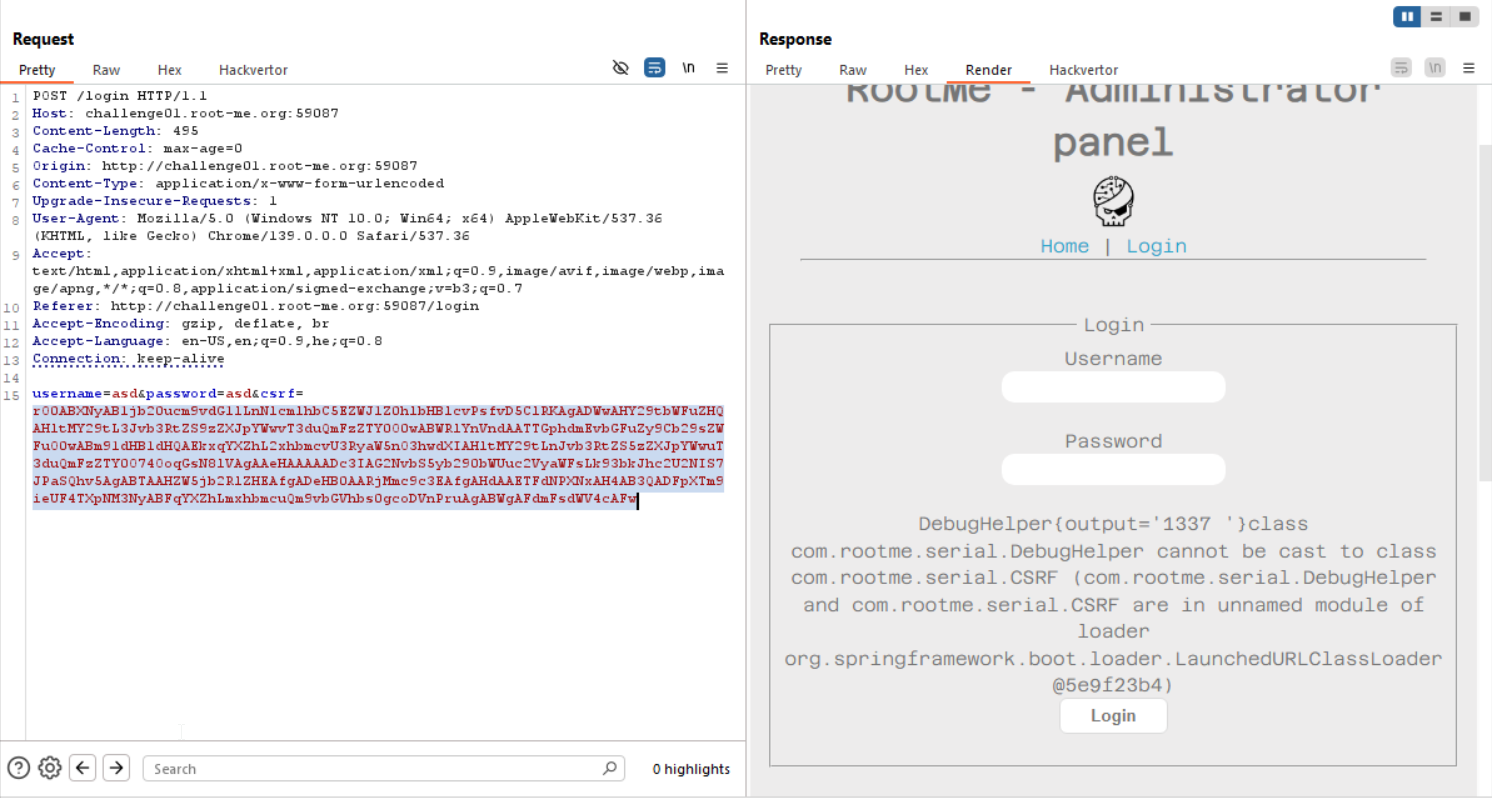Go to previous search match arrow
Viewport: 1492px width, 798px height.
[x=83, y=768]
